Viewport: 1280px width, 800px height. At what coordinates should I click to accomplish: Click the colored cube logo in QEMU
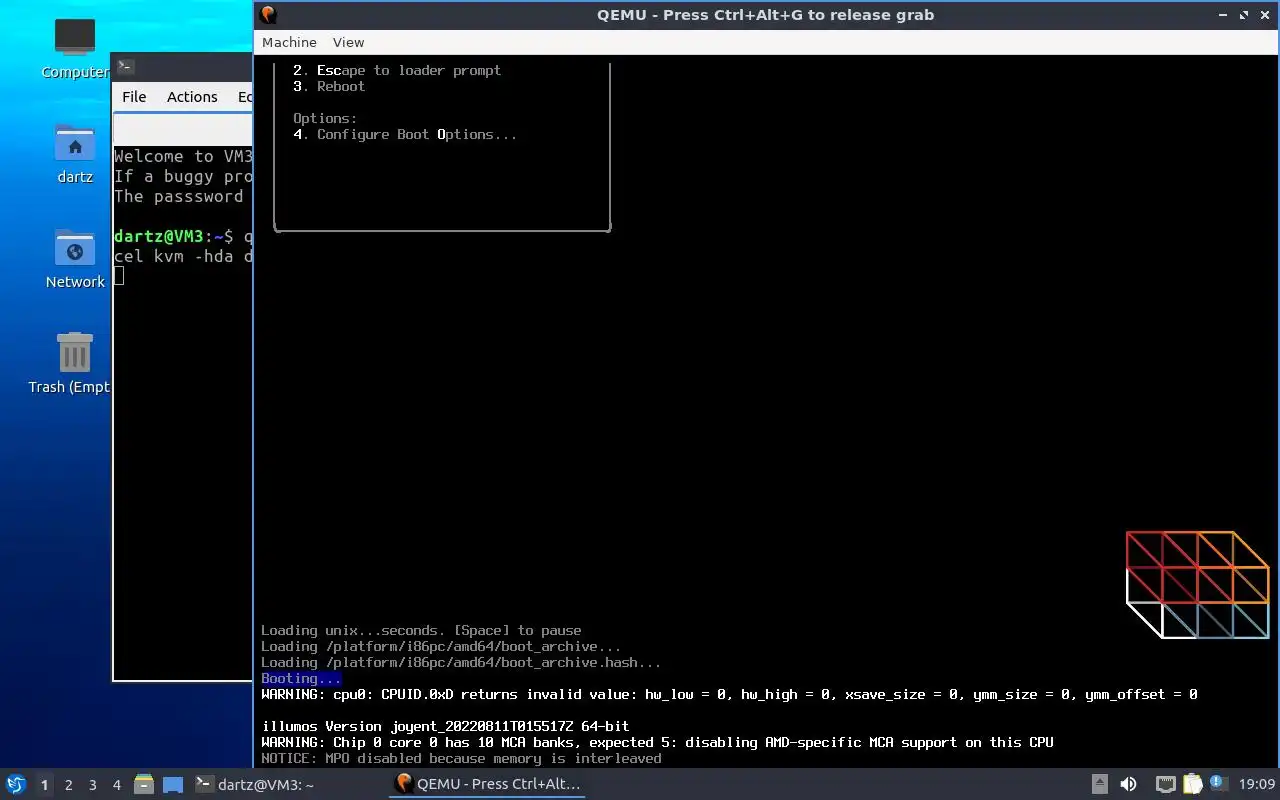pos(1198,585)
